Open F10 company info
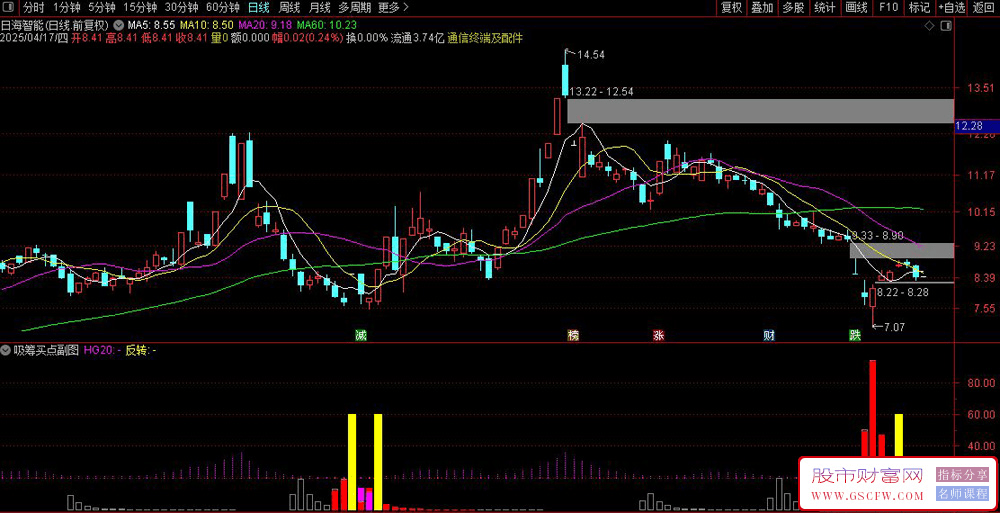 888,8
